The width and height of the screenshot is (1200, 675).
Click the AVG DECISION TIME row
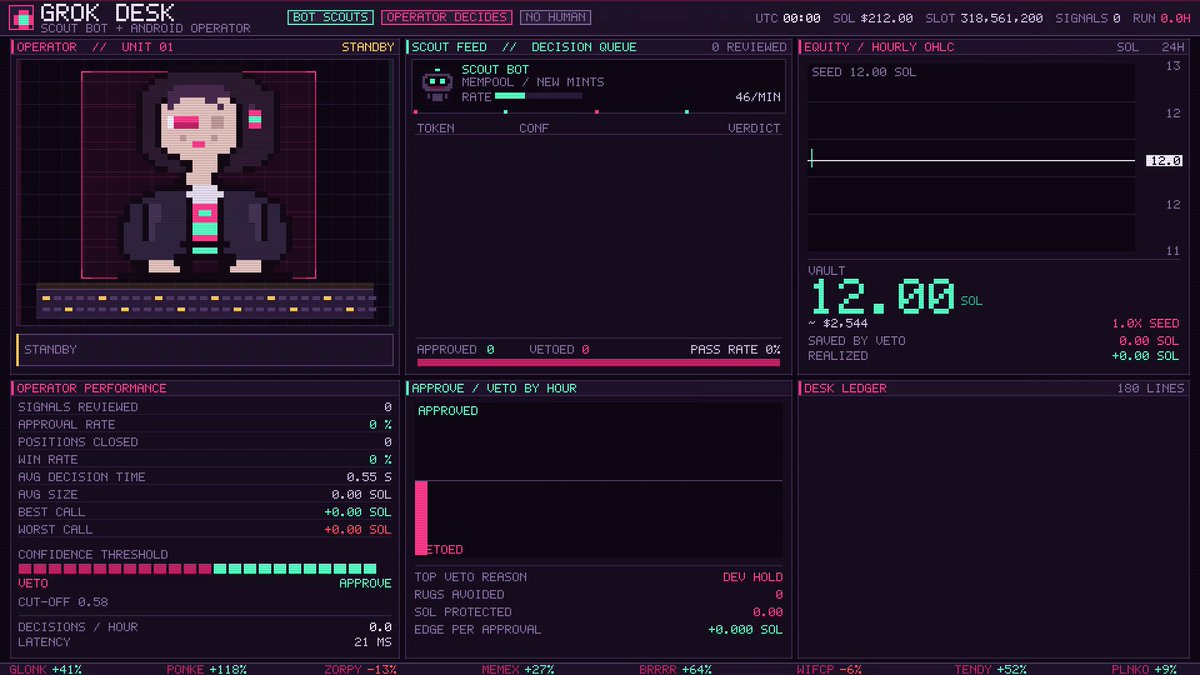pos(204,477)
